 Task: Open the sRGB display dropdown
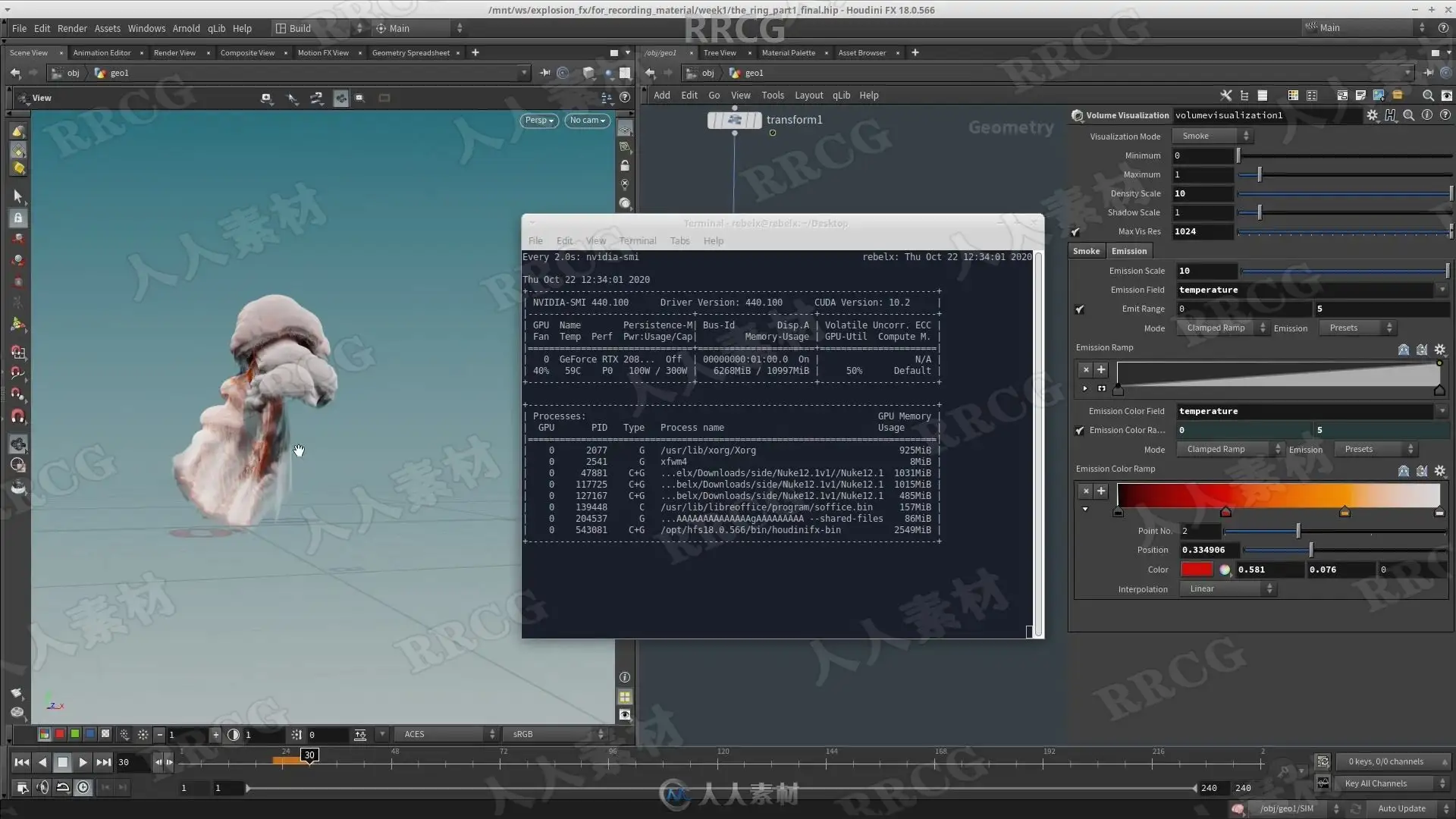[x=554, y=734]
